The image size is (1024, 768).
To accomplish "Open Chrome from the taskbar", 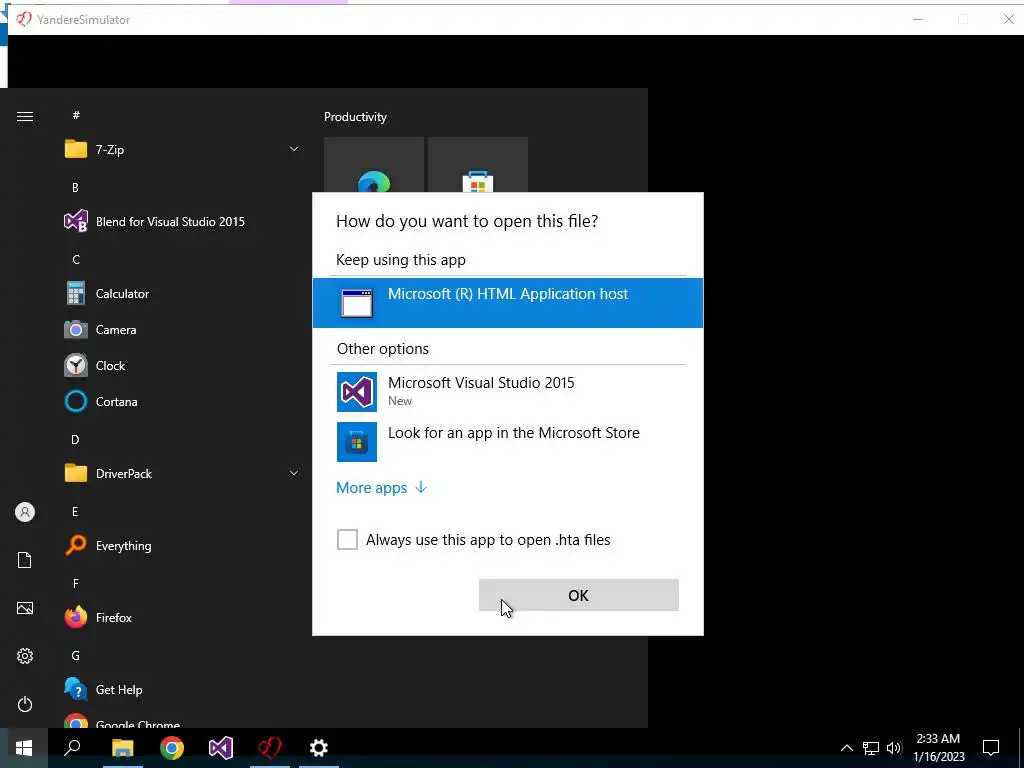I will 172,748.
